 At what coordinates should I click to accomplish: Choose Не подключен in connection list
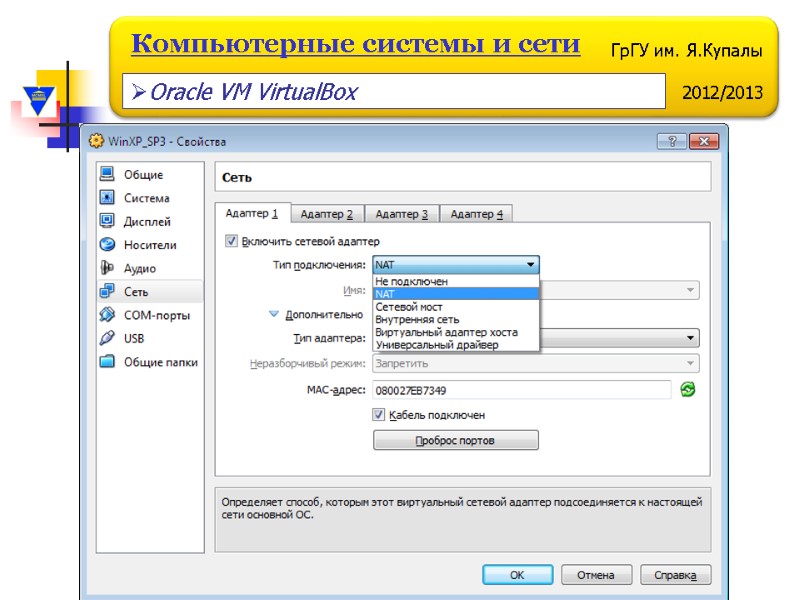(456, 281)
